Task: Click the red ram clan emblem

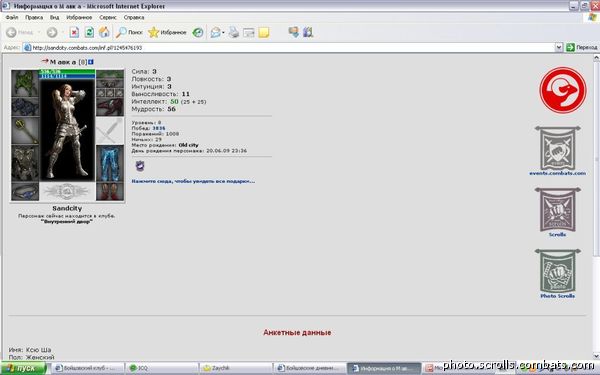Action: pyautogui.click(x=562, y=90)
